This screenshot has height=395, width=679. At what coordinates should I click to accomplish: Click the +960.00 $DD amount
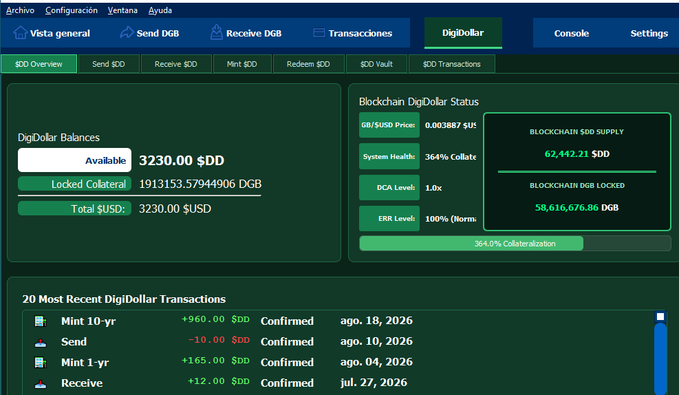[215, 320]
